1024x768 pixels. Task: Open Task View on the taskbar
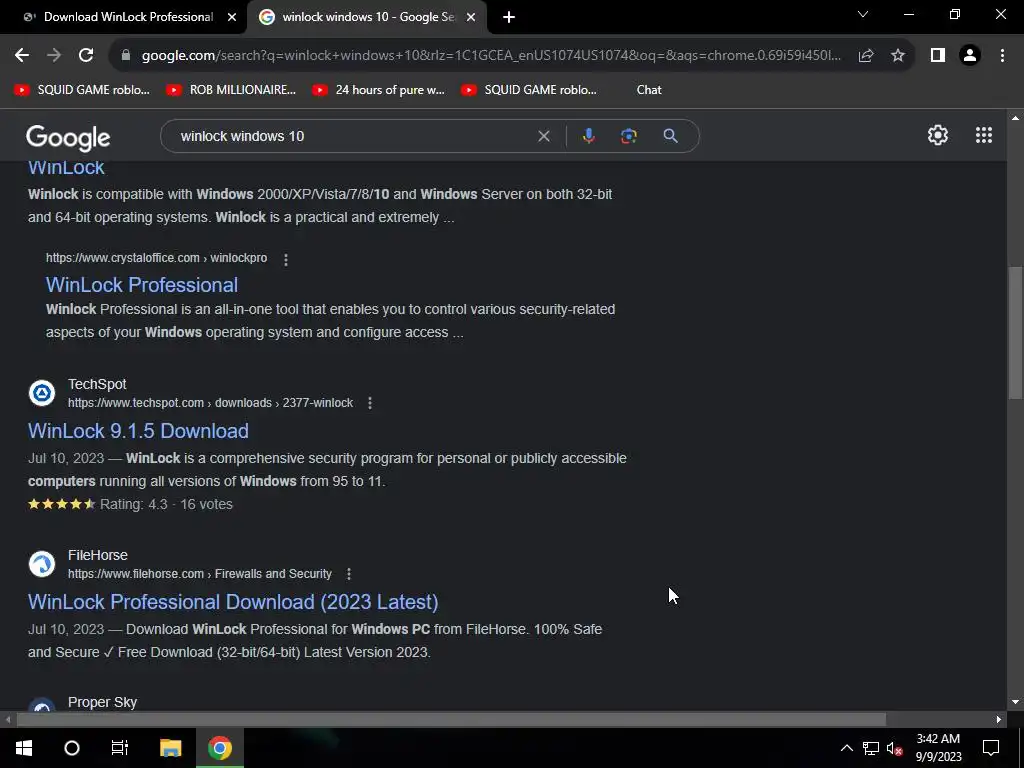click(120, 748)
